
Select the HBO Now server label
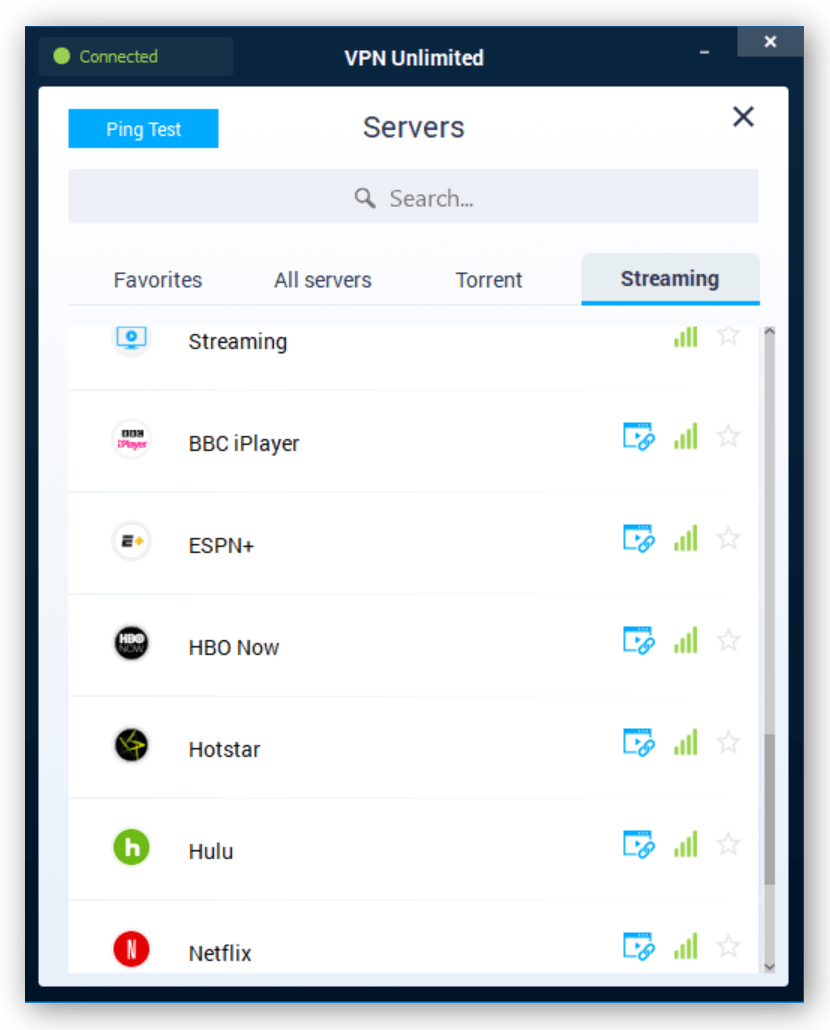[x=234, y=648]
